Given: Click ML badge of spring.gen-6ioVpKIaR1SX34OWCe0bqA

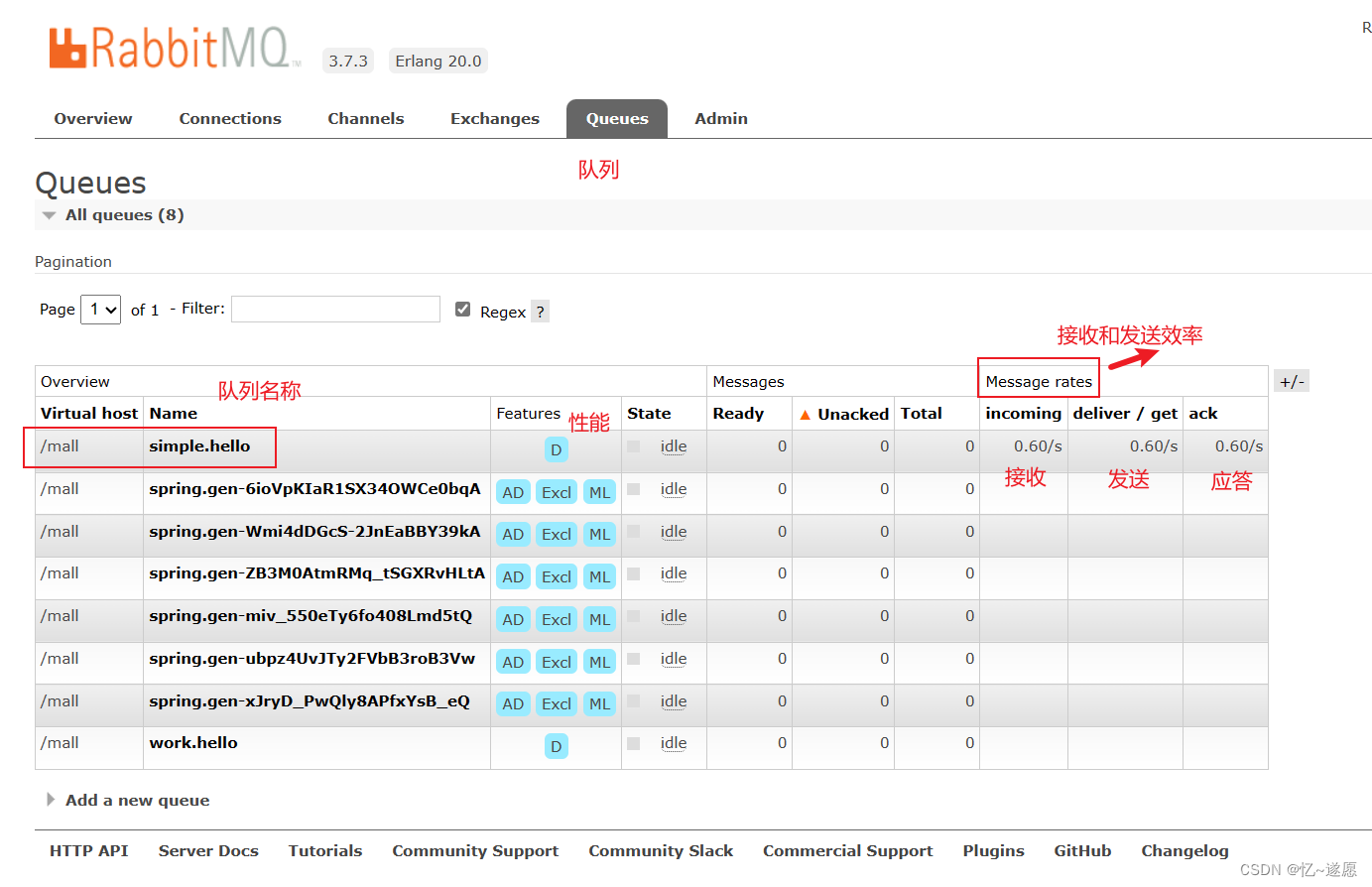Looking at the screenshot, I should pyautogui.click(x=599, y=492).
